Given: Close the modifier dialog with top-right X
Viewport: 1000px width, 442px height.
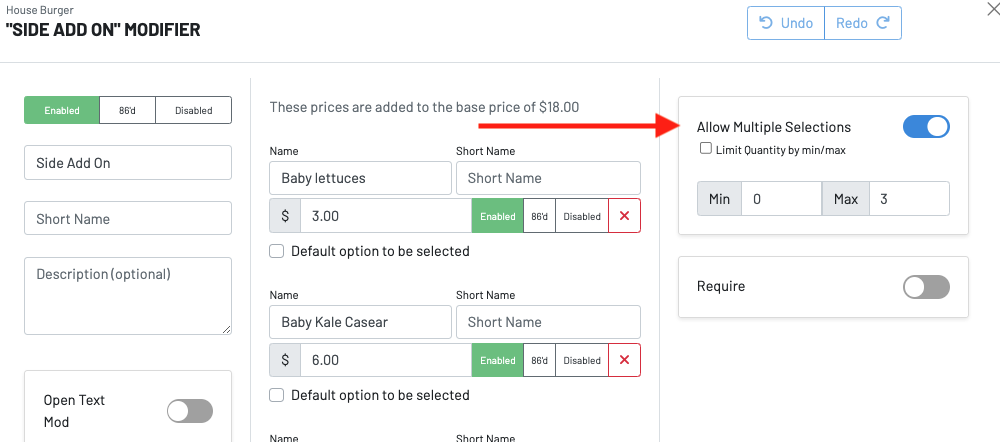Looking at the screenshot, I should click(992, 10).
